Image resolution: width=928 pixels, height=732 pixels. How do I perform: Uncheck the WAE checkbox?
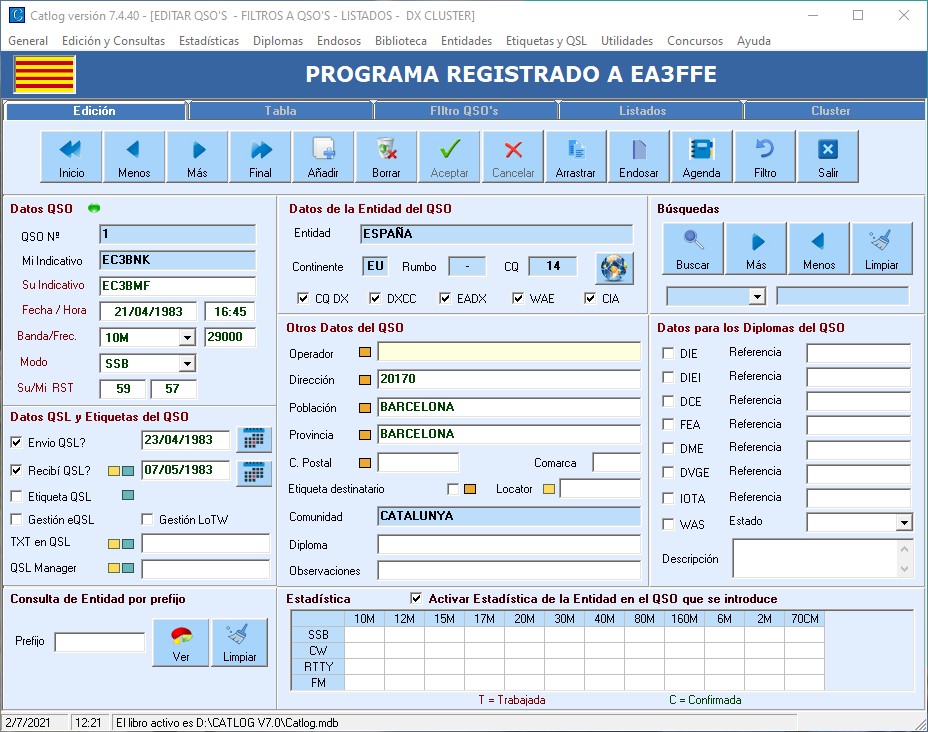[x=518, y=298]
